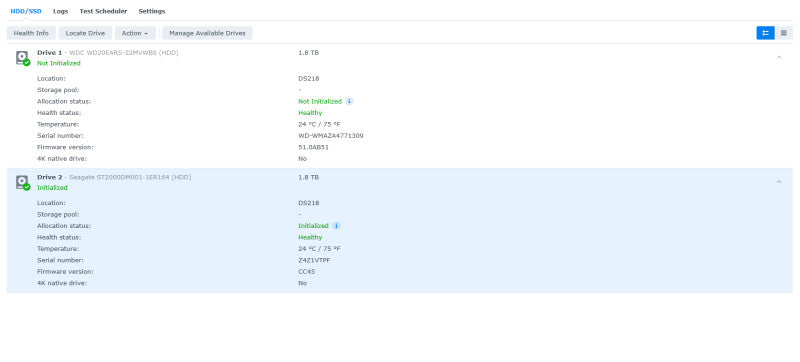Select the Drive 2 Seagate ST2000DM001 title
This screenshot has width=800, height=362.
(x=114, y=177)
